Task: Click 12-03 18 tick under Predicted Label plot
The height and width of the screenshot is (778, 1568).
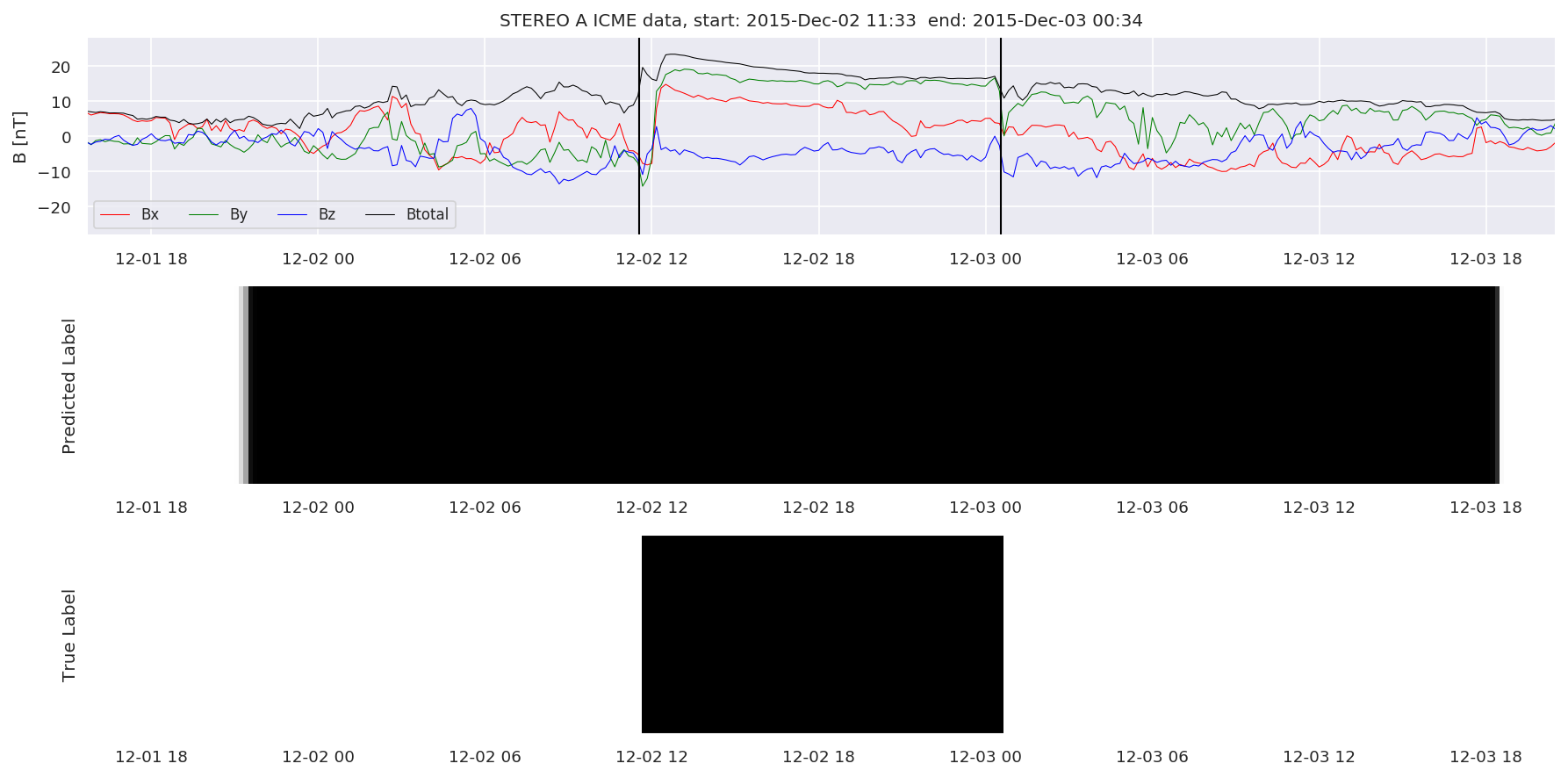Action: (1485, 508)
